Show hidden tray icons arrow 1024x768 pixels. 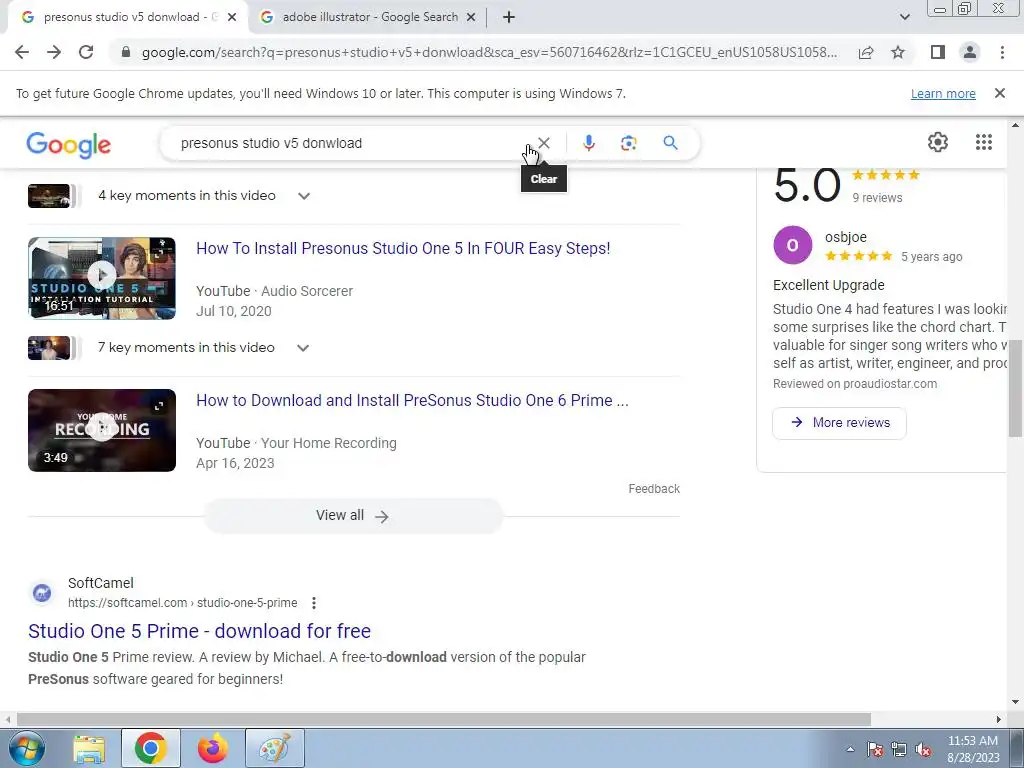tap(850, 750)
